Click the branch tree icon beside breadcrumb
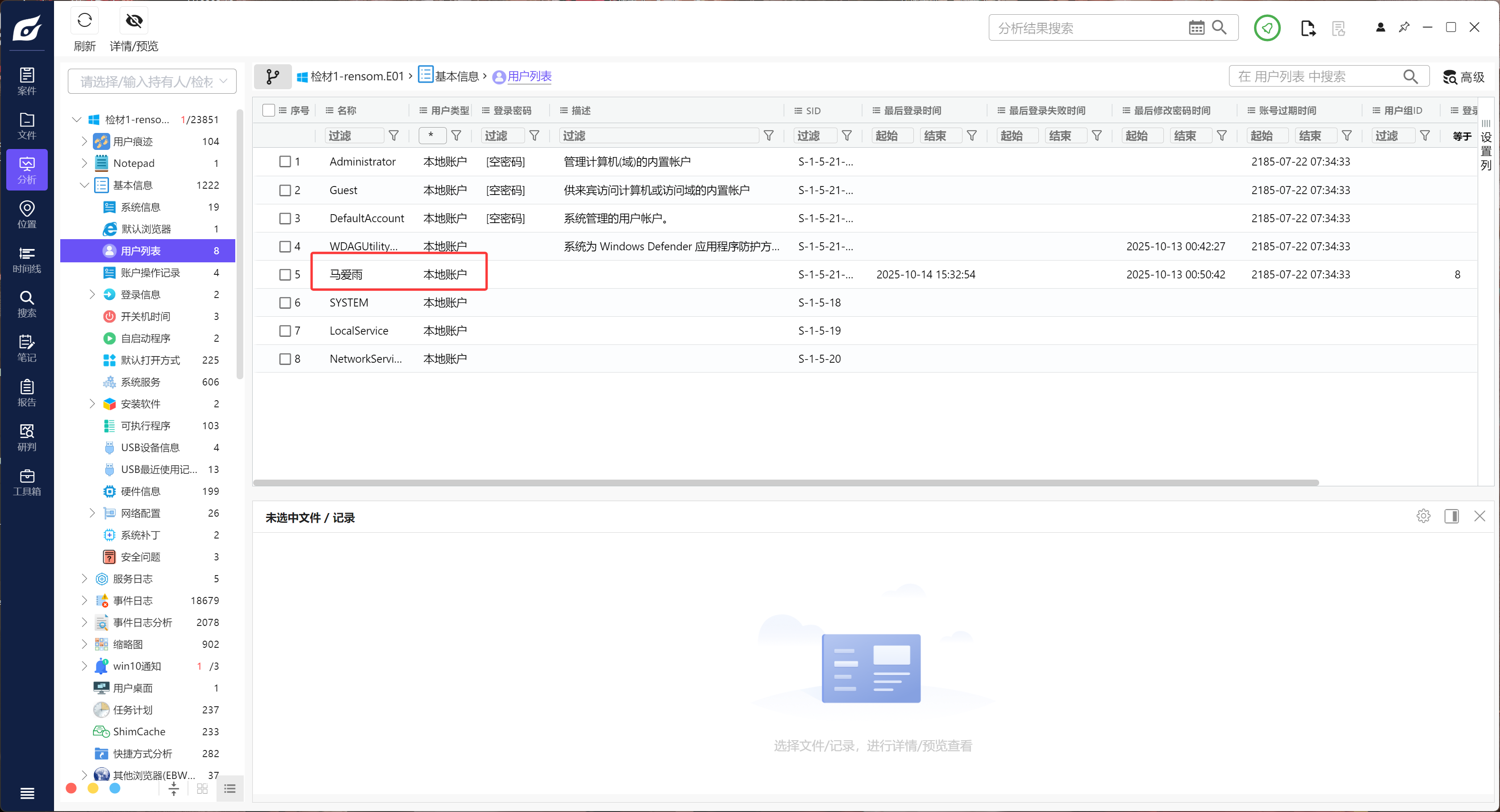The height and width of the screenshot is (812, 1500). [x=272, y=76]
